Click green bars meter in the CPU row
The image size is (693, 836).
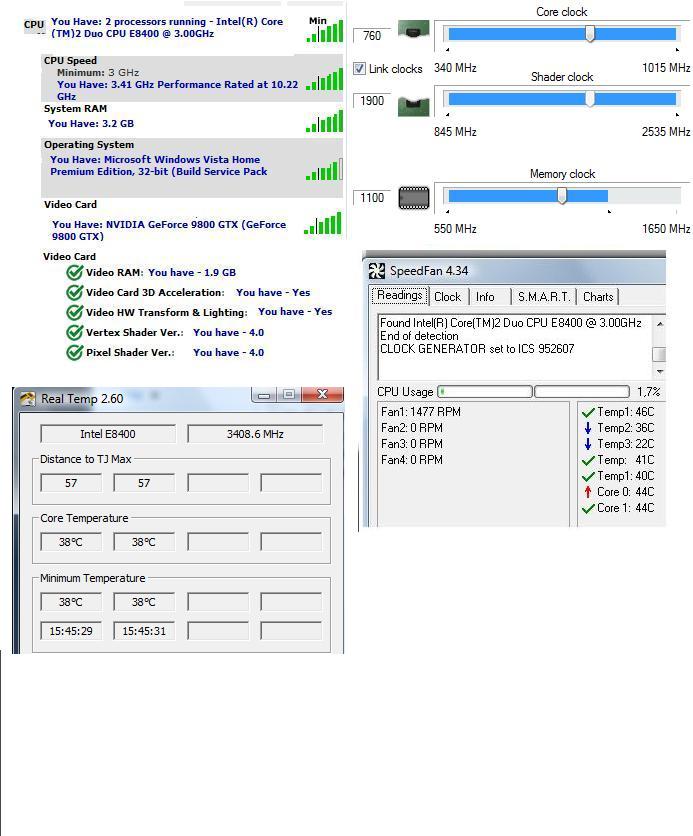[x=325, y=32]
